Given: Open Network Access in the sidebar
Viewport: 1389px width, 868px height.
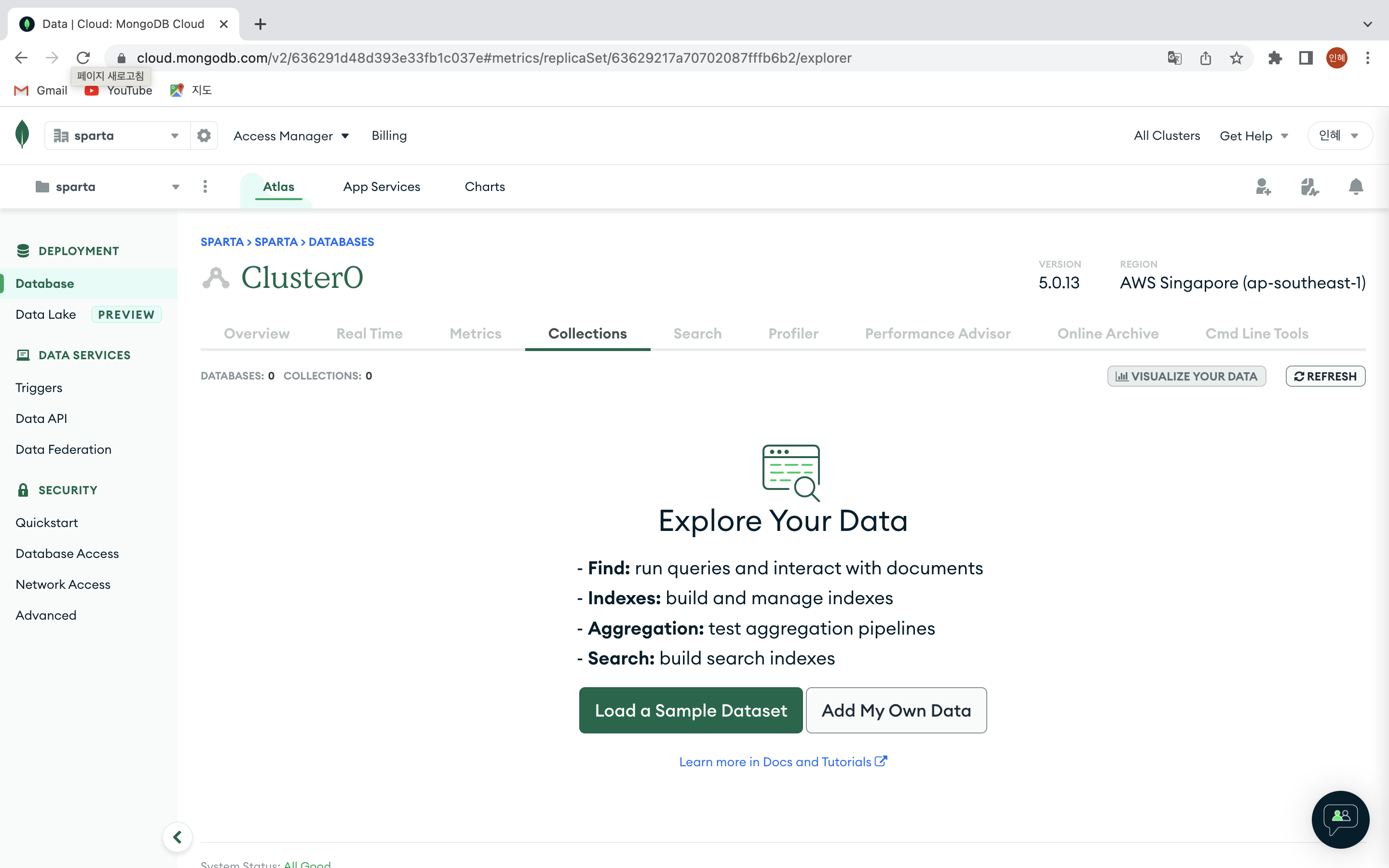Looking at the screenshot, I should [63, 584].
